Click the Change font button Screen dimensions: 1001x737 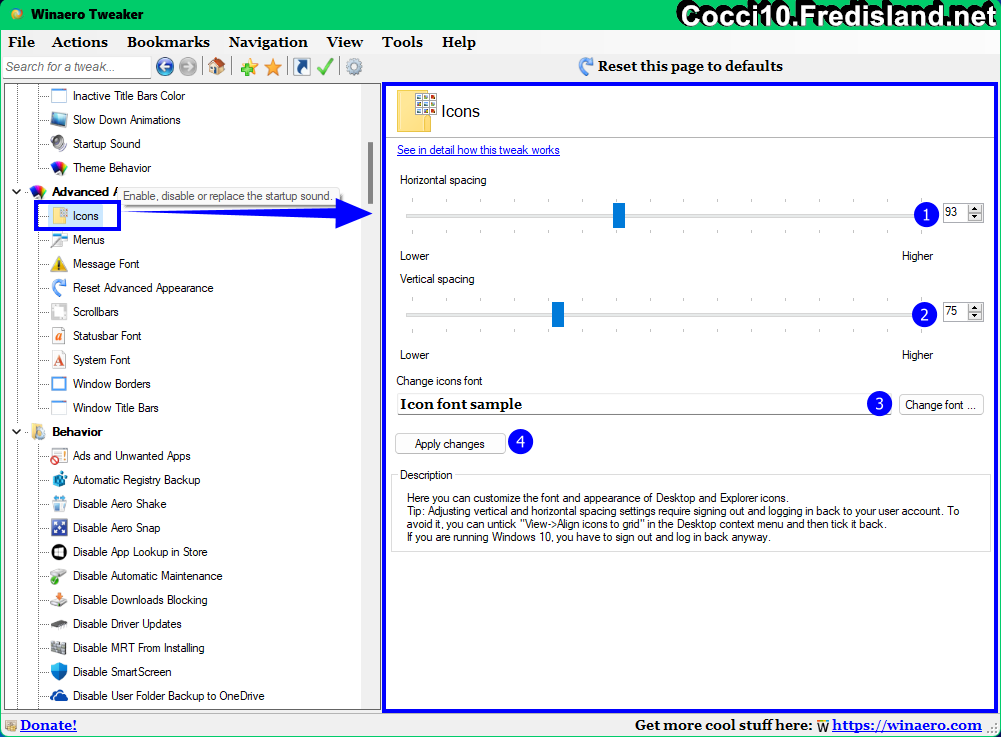coord(941,405)
